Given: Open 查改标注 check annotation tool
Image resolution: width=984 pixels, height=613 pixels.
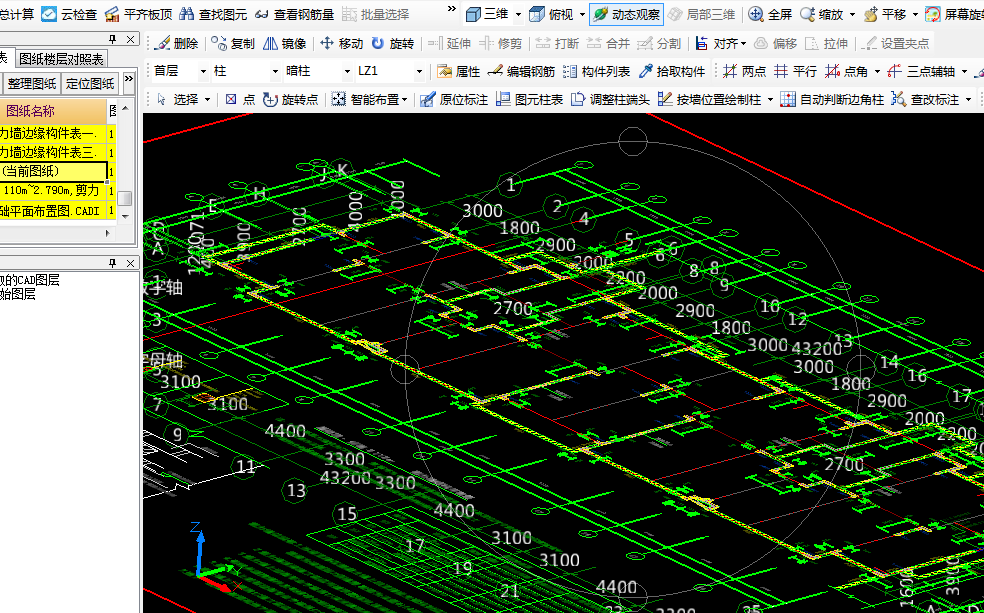Looking at the screenshot, I should [x=926, y=100].
